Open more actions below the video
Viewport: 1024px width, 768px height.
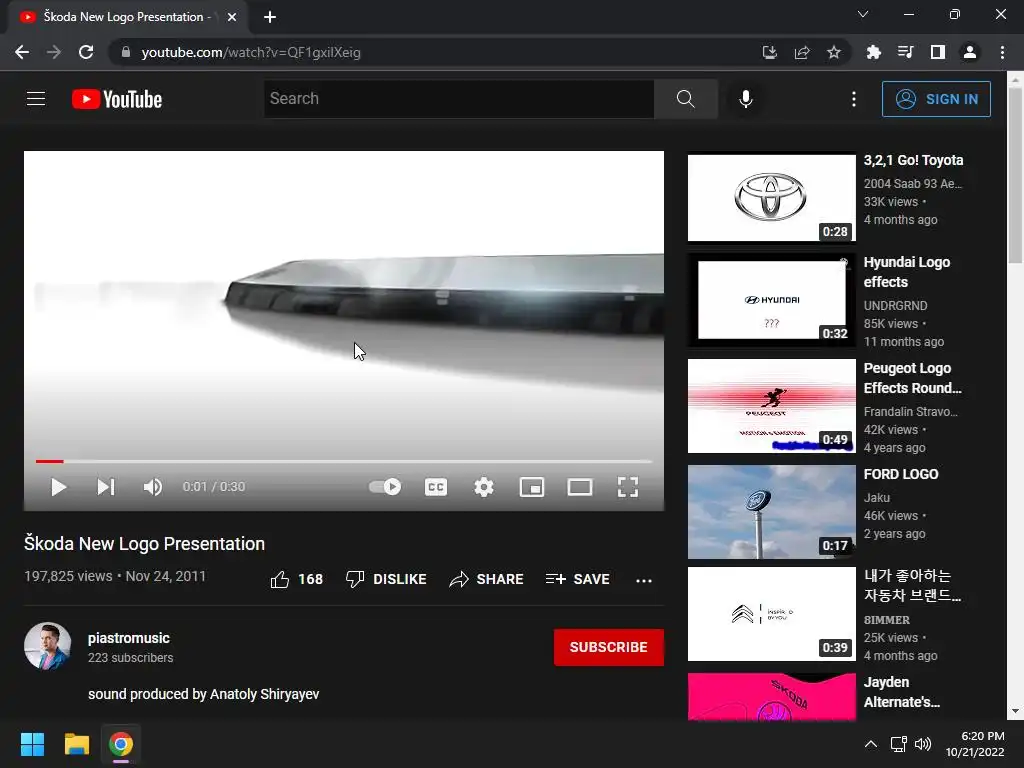click(644, 580)
